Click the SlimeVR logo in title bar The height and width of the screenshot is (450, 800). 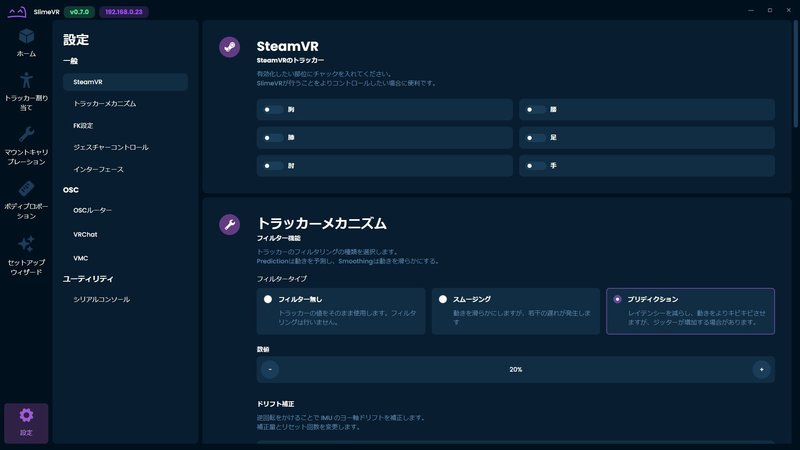coord(17,11)
